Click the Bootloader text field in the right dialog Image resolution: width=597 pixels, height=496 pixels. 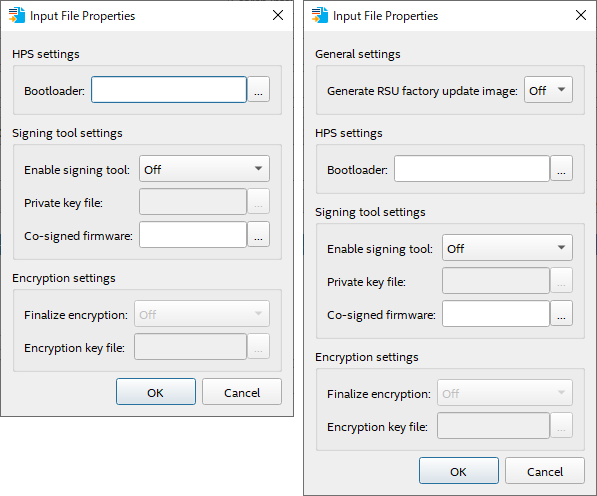coord(472,168)
